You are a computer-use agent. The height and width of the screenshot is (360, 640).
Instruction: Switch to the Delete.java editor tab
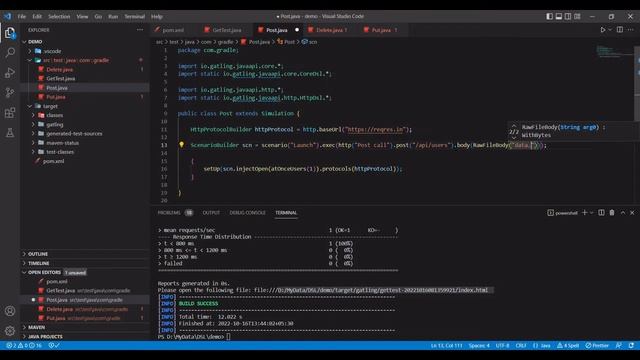330,30
